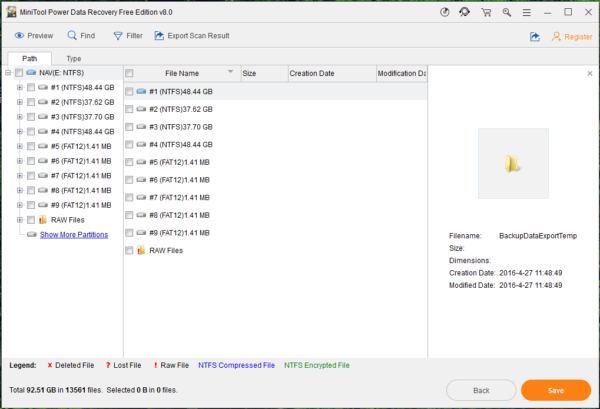Expand tree node #1 (NTFS)48.44 GB
Viewport: 600px width, 409px height.
[x=20, y=87]
